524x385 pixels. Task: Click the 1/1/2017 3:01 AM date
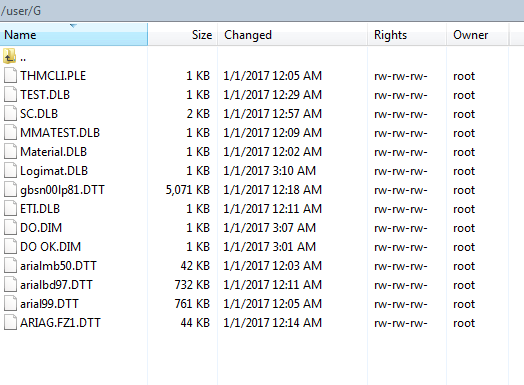(x=270, y=247)
